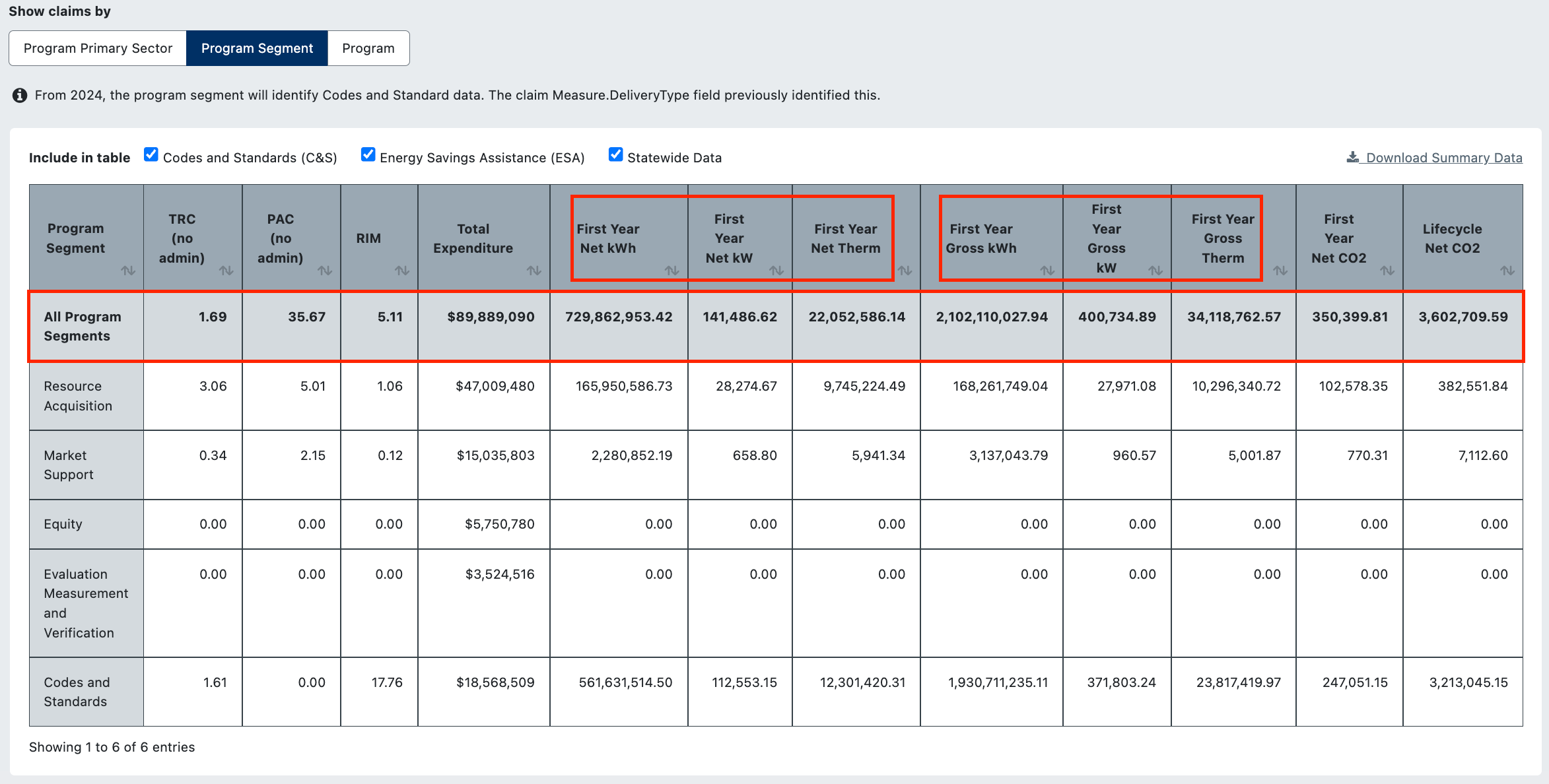Sort by TRC (no admin) column arrows
The height and width of the screenshot is (784, 1549).
pos(226,271)
